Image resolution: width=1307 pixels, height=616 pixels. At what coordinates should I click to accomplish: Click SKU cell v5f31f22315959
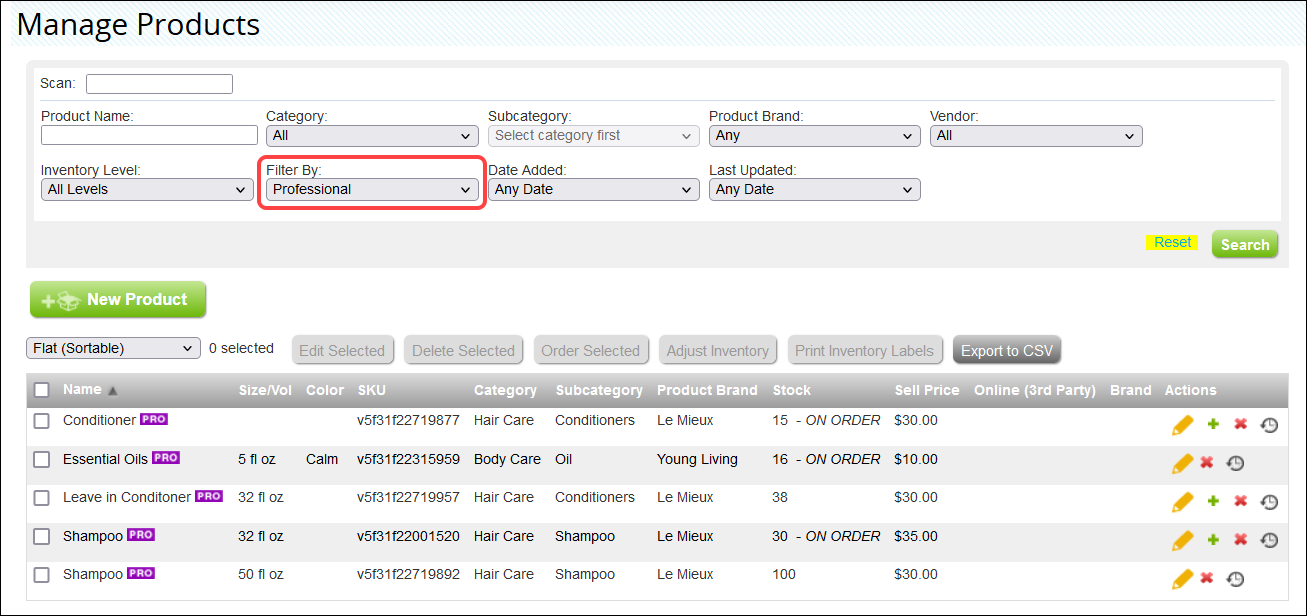click(x=408, y=459)
